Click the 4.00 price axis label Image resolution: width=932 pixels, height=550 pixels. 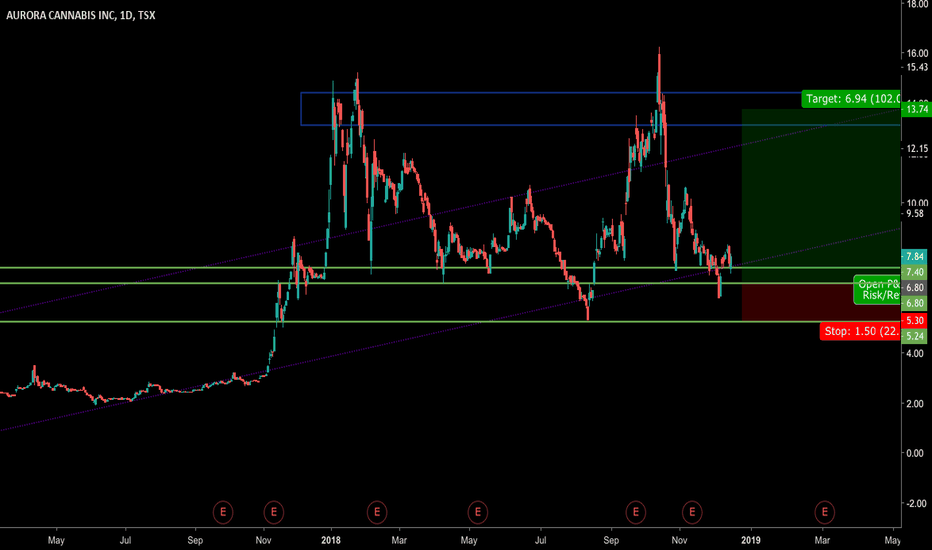(915, 353)
